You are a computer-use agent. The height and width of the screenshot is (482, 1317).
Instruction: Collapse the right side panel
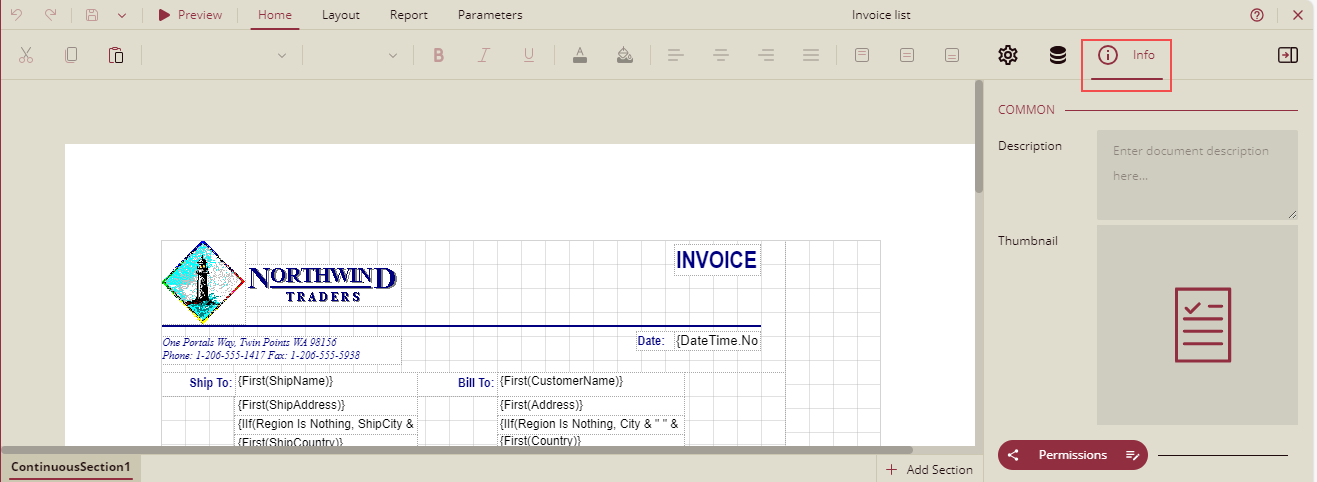(x=1287, y=55)
